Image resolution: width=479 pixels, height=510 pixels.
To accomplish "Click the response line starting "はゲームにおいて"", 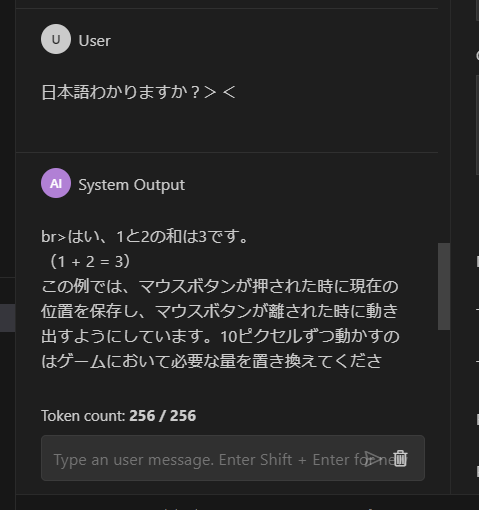I will 211,361.
